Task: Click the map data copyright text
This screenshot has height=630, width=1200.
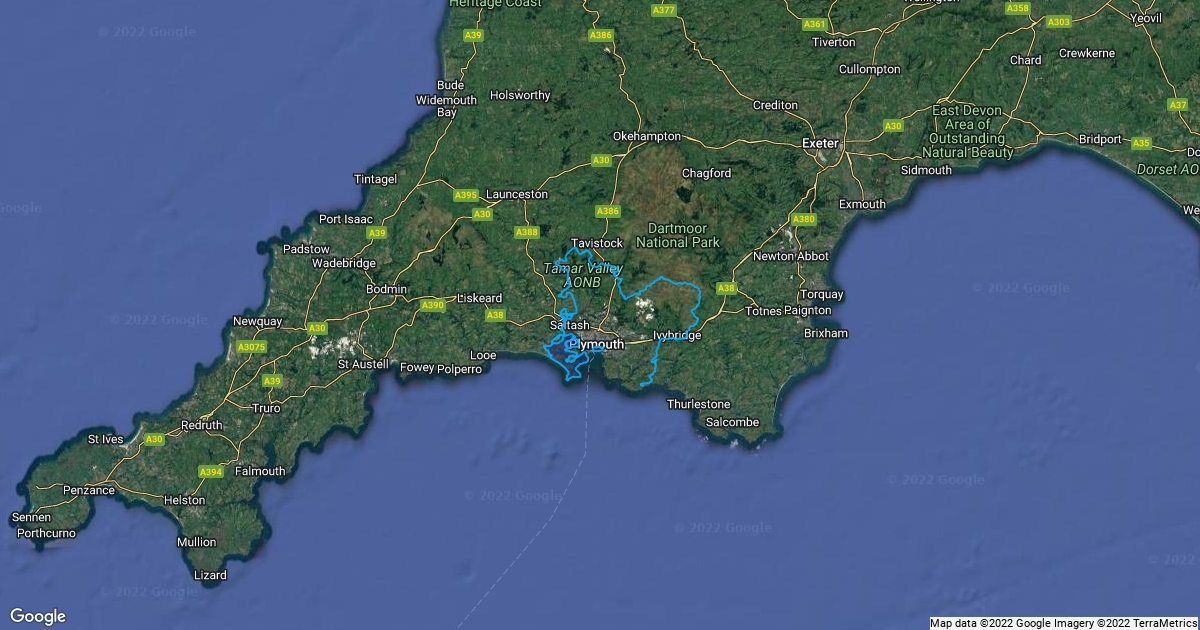Action: [x=1063, y=623]
